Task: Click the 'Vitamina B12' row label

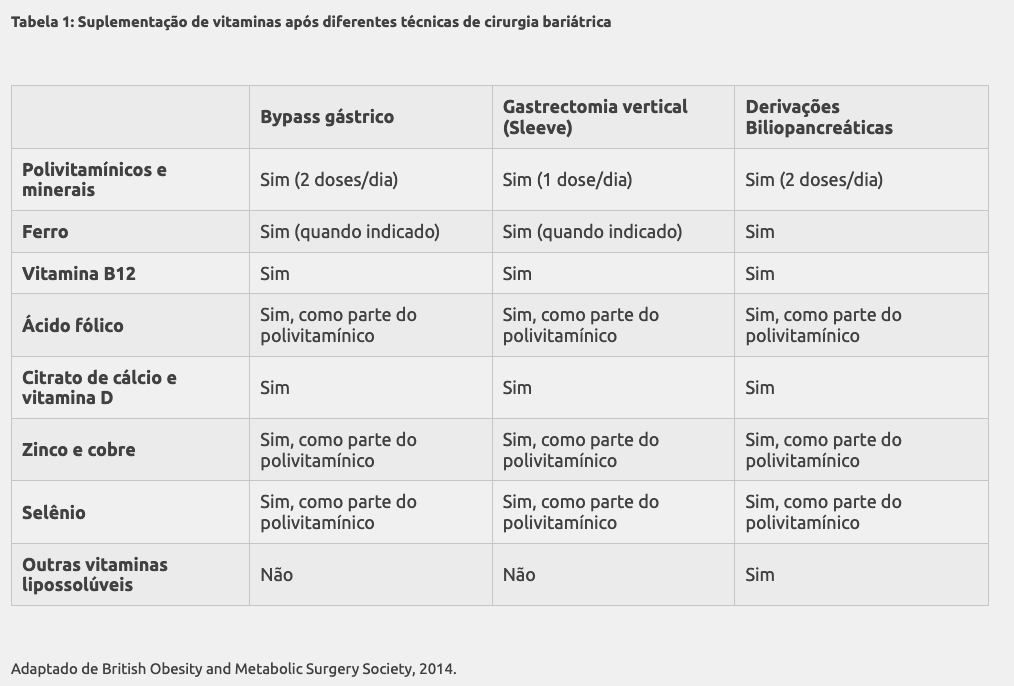Action: 79,273
